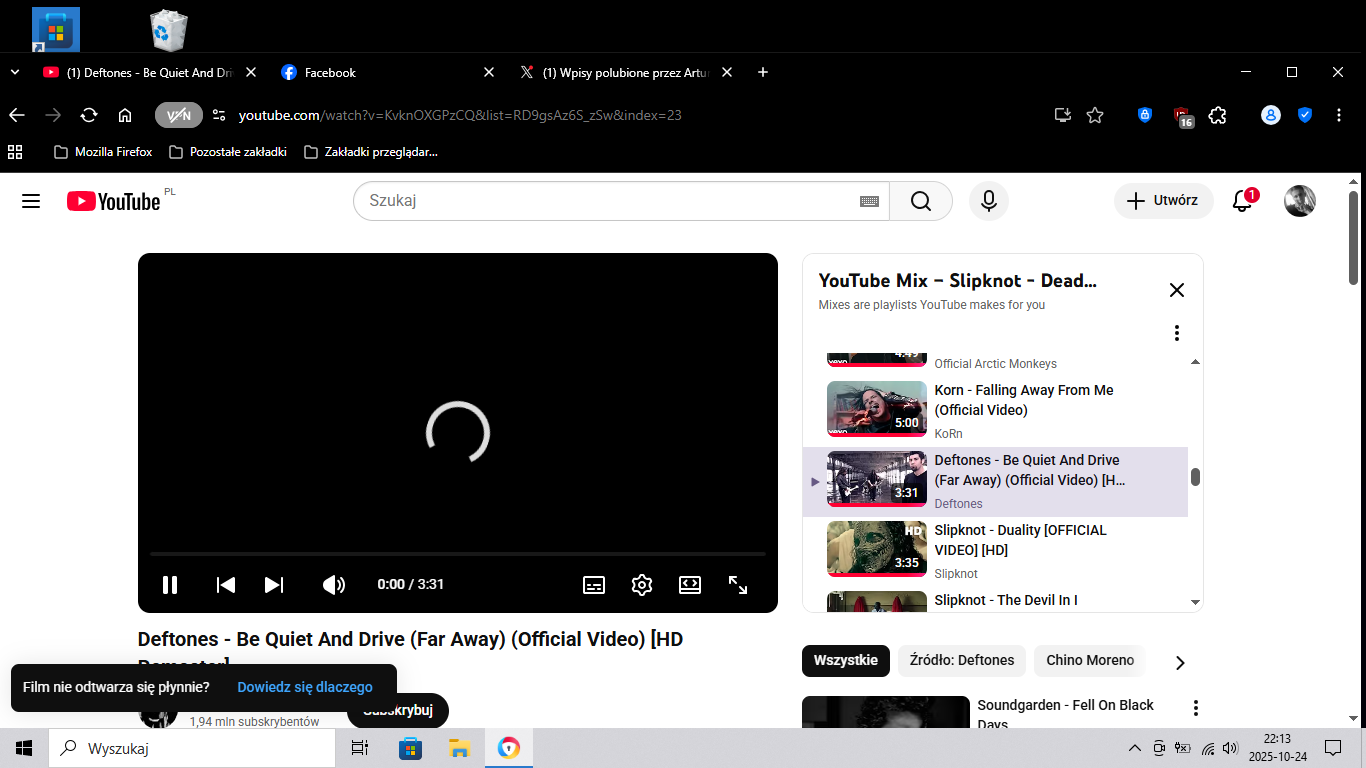Go to previous video in player
Image resolution: width=1366 pixels, height=768 pixels.
[226, 585]
